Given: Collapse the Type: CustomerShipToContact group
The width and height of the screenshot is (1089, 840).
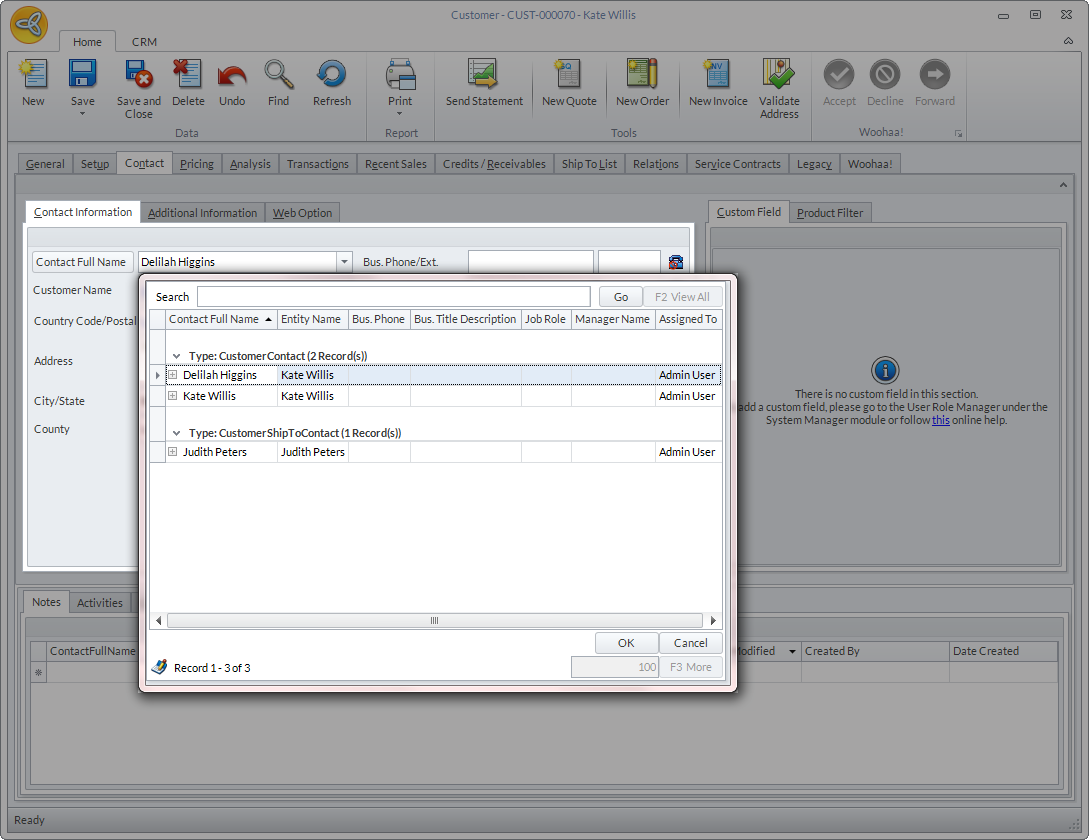Looking at the screenshot, I should (177, 433).
